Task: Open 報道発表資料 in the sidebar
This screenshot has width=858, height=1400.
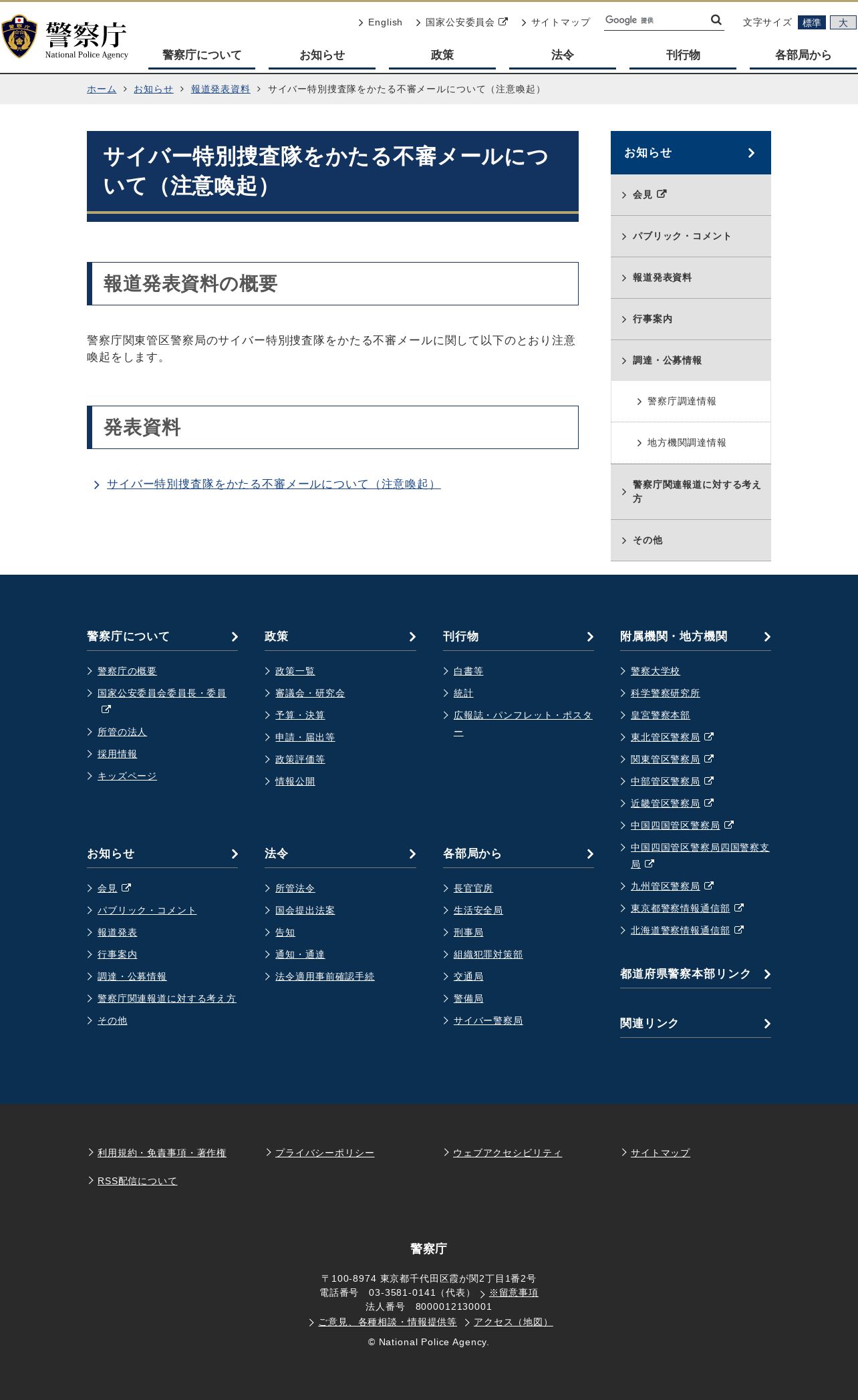Action: point(691,278)
